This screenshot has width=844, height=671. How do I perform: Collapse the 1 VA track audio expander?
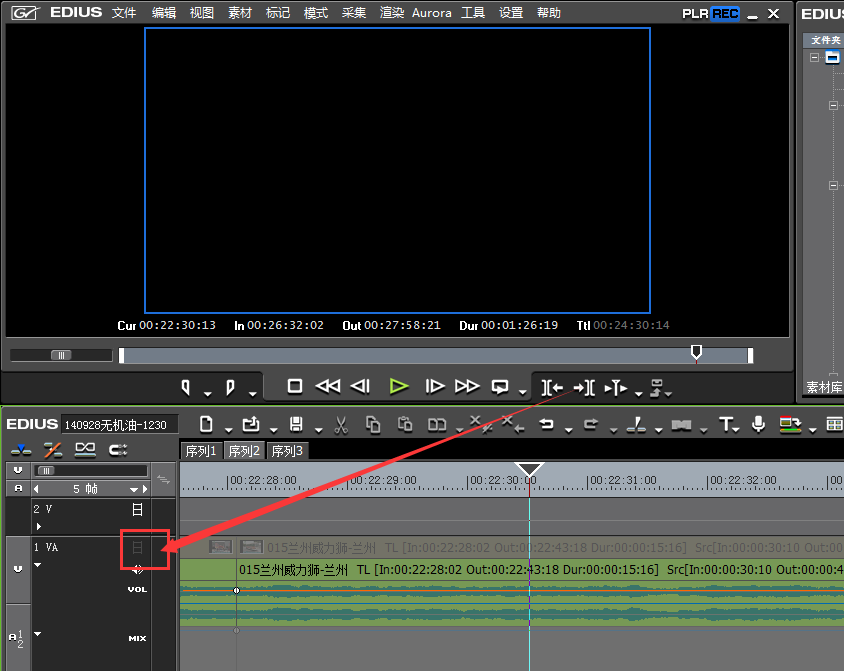pos(38,565)
